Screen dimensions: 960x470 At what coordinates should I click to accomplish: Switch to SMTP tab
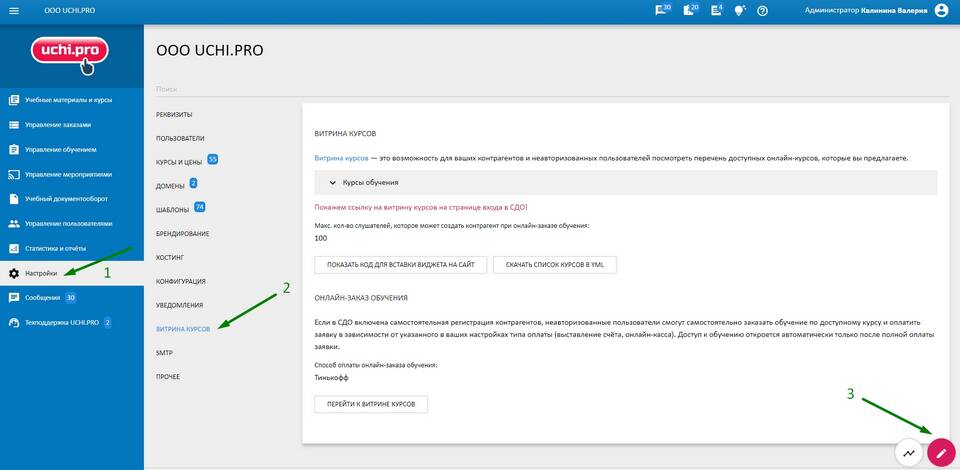coord(165,353)
